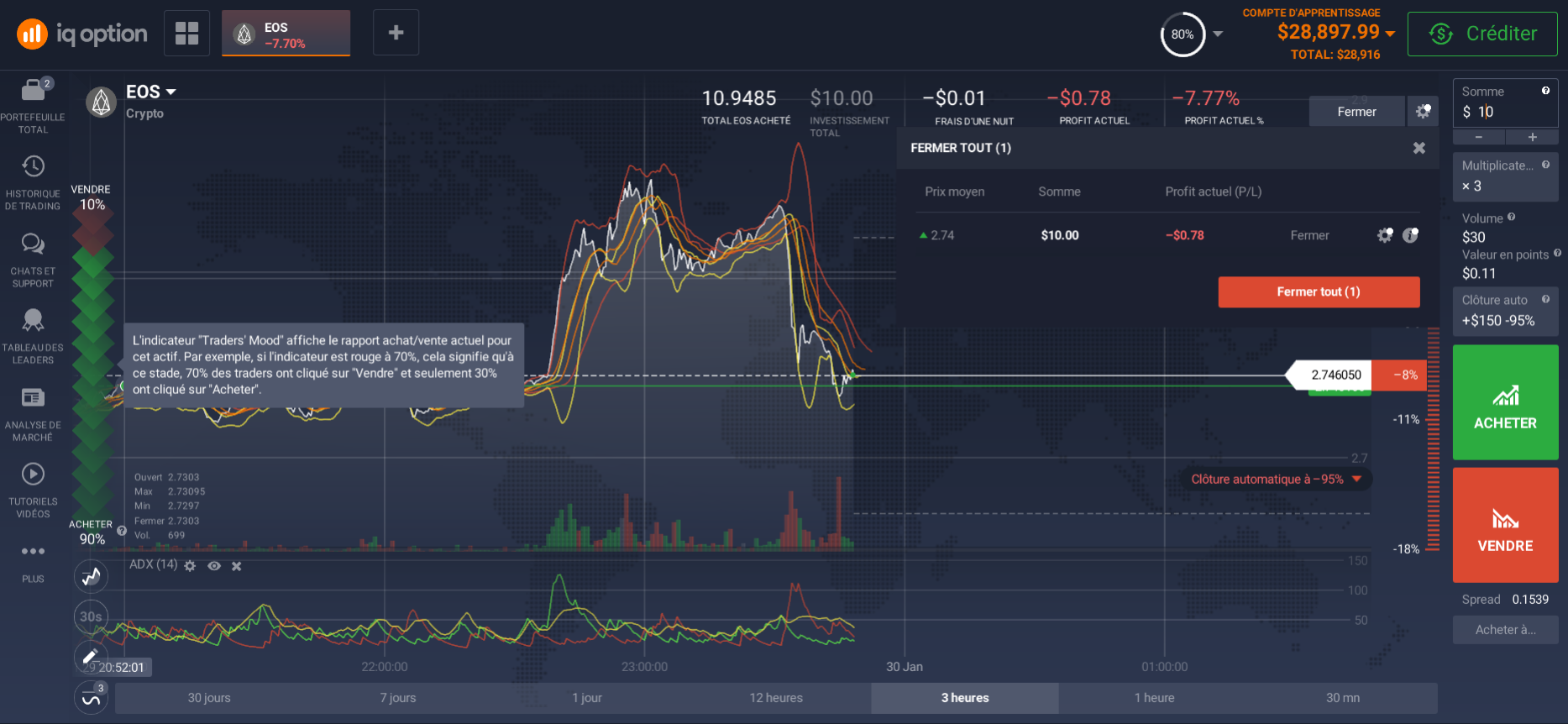The height and width of the screenshot is (724, 1568).
Task: Open chart type selector icon
Action: point(91,576)
